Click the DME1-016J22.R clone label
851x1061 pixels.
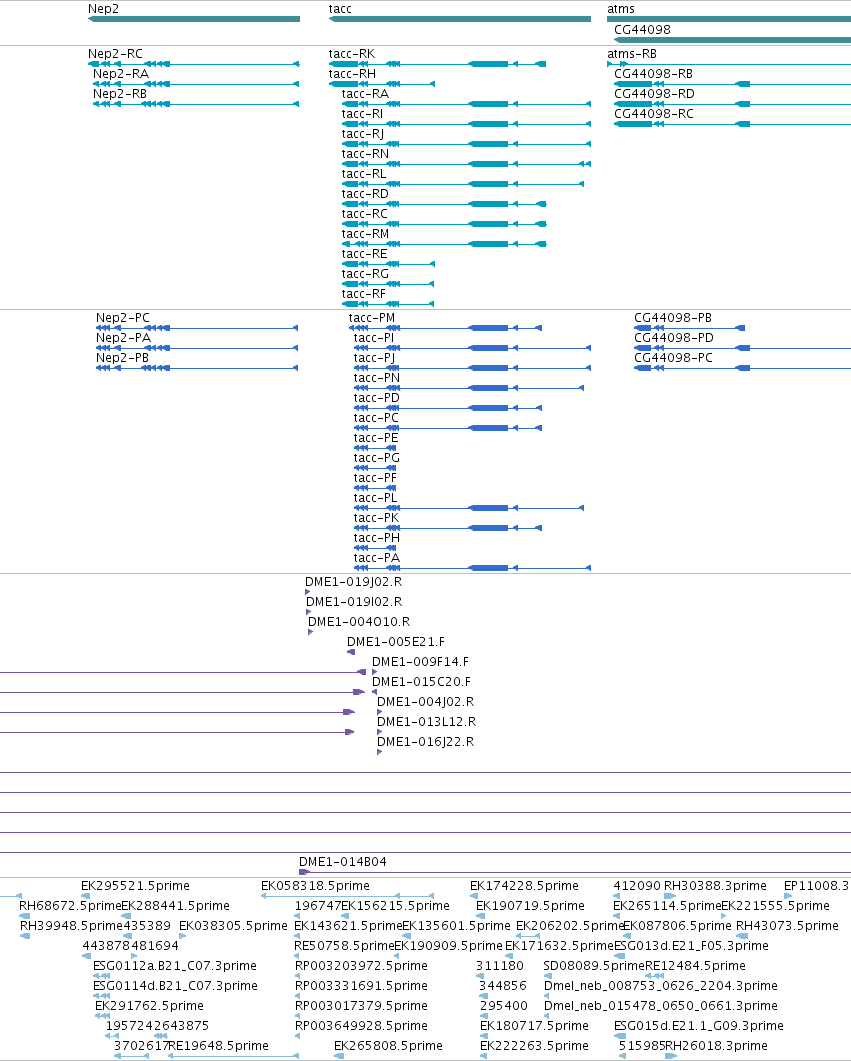426,742
